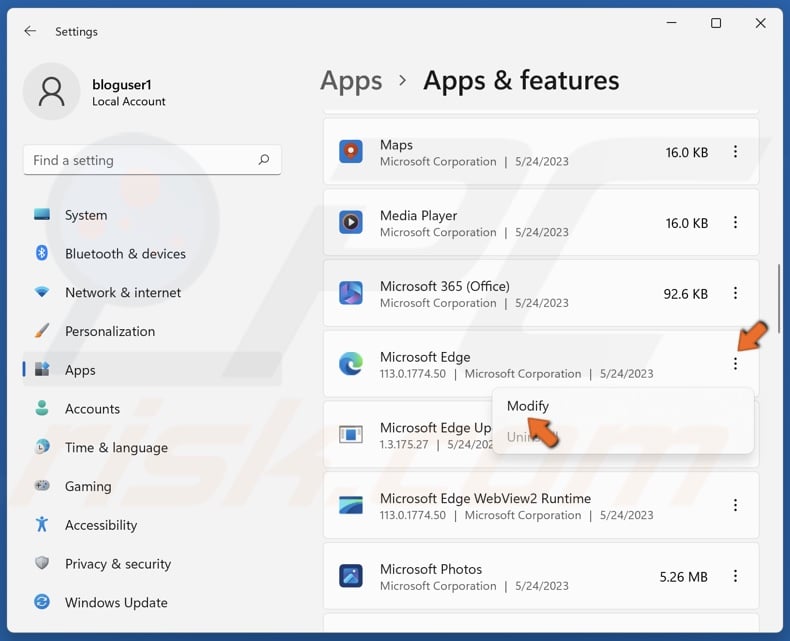Minimize the Settings window
Viewport: 790px width, 641px height.
(x=671, y=23)
